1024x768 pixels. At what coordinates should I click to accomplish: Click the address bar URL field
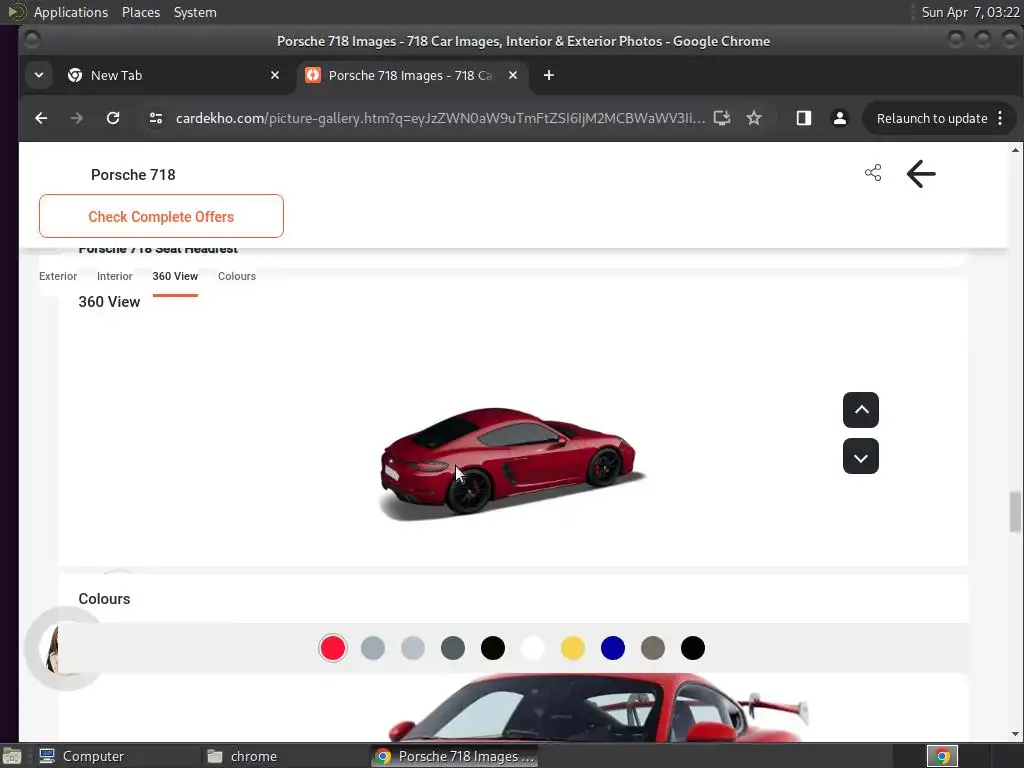pos(440,118)
